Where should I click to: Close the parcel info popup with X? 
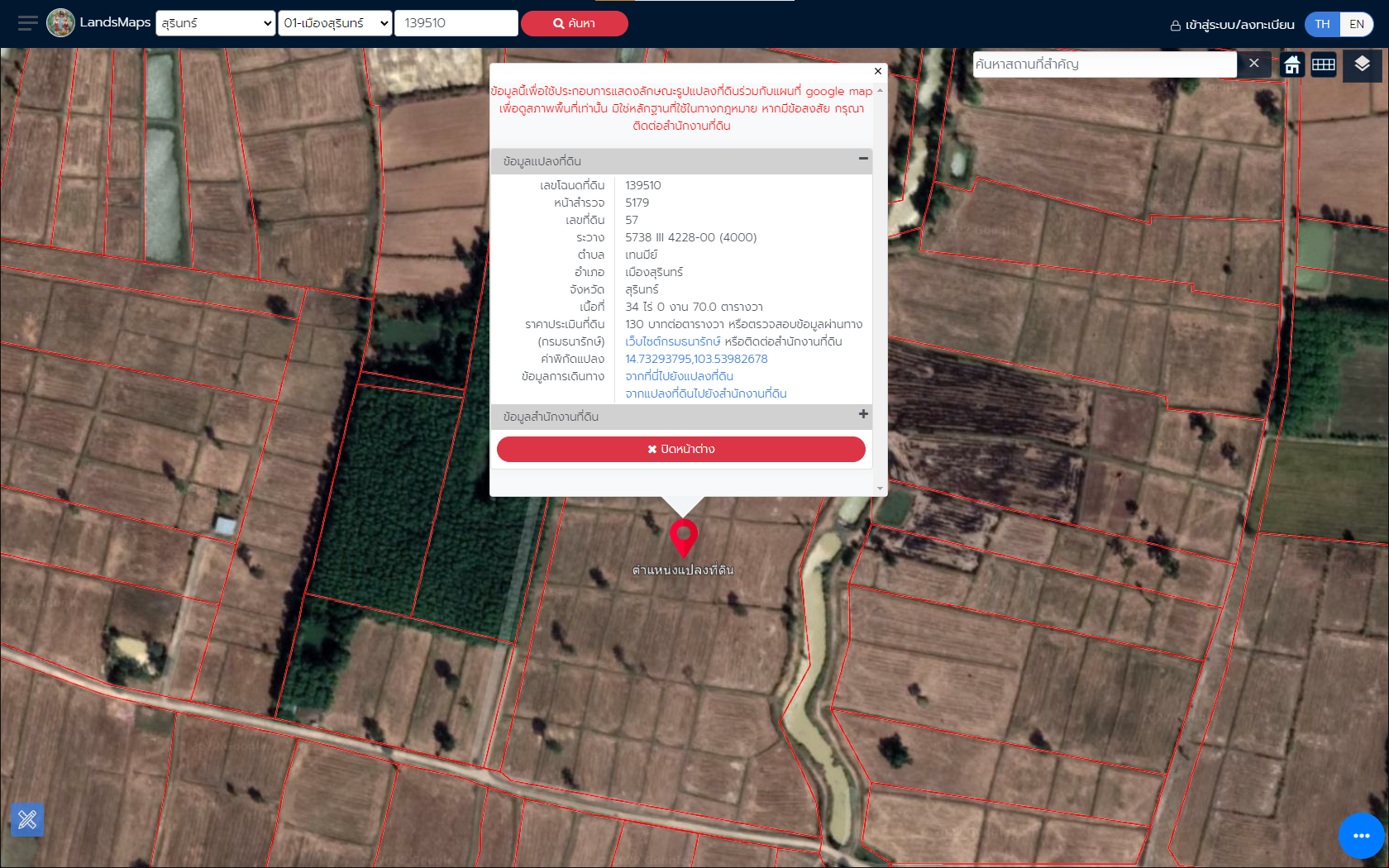[x=878, y=71]
